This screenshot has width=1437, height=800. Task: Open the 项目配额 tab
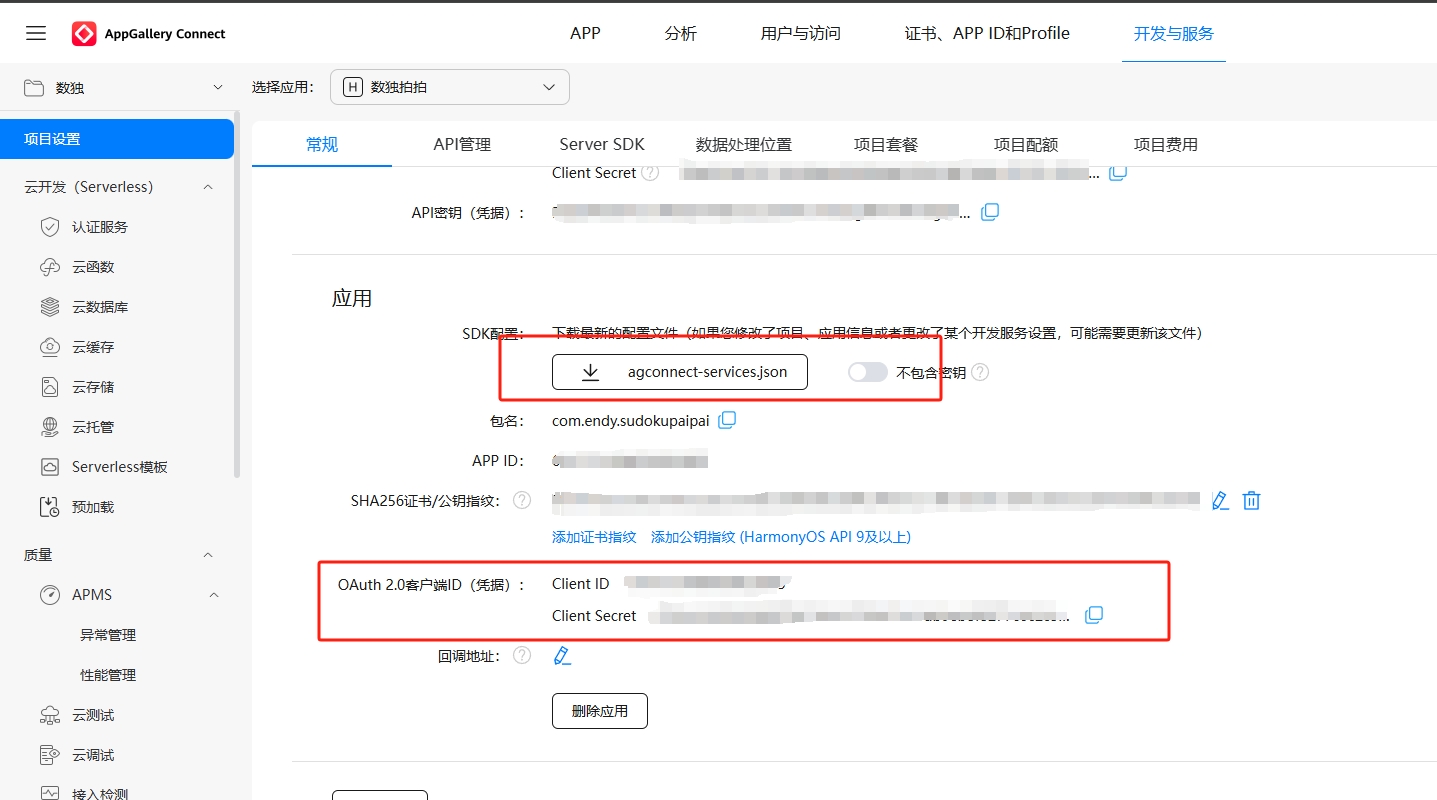point(1025,144)
